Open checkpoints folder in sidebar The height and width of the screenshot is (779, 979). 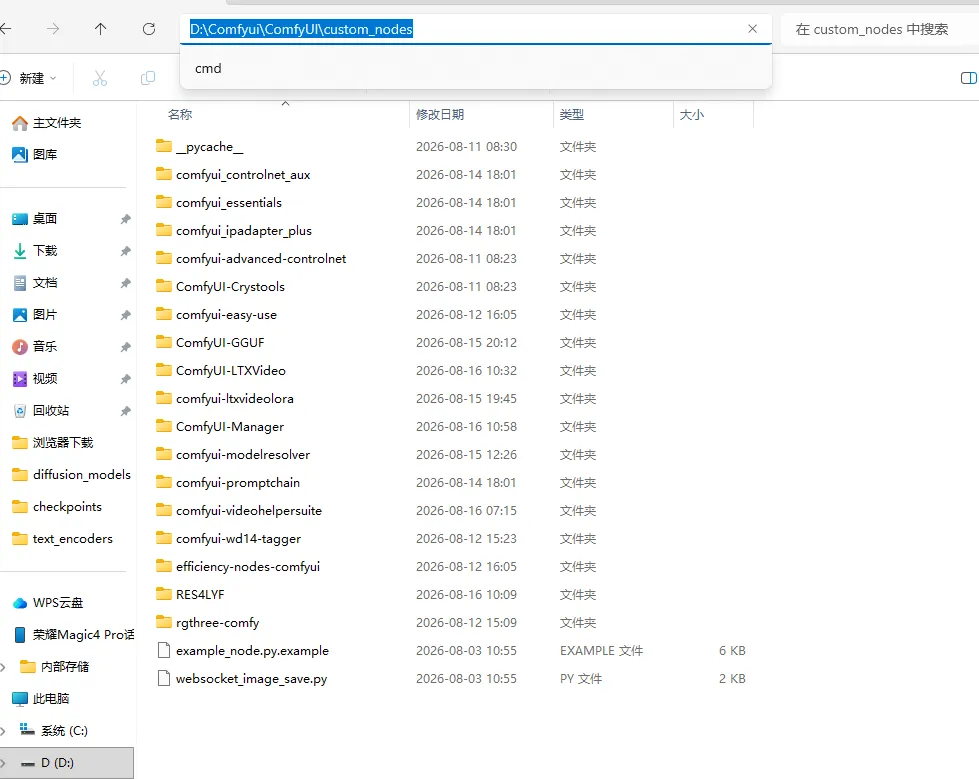click(x=57, y=507)
